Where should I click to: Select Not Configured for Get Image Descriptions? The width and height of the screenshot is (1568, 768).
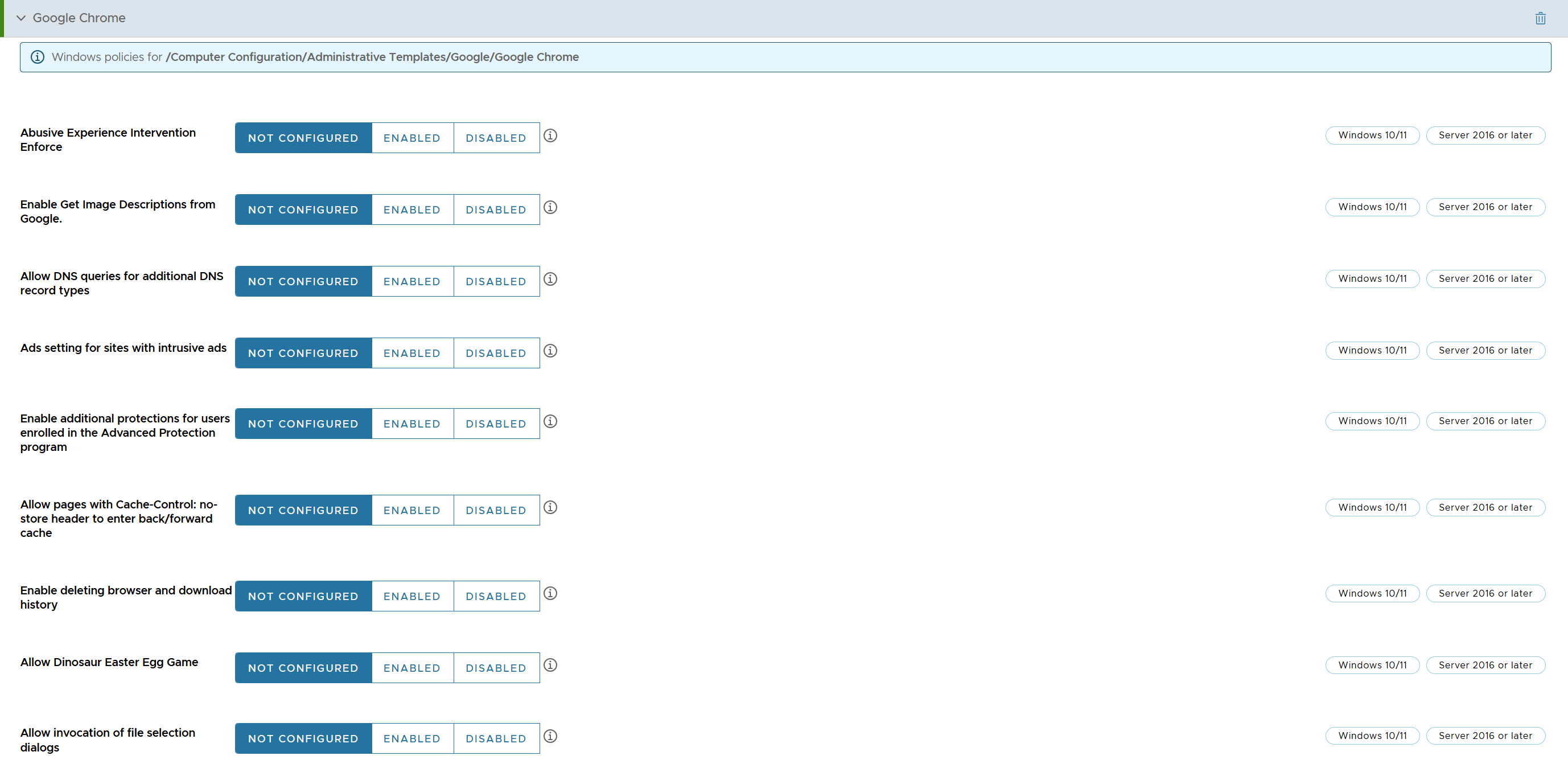[303, 210]
